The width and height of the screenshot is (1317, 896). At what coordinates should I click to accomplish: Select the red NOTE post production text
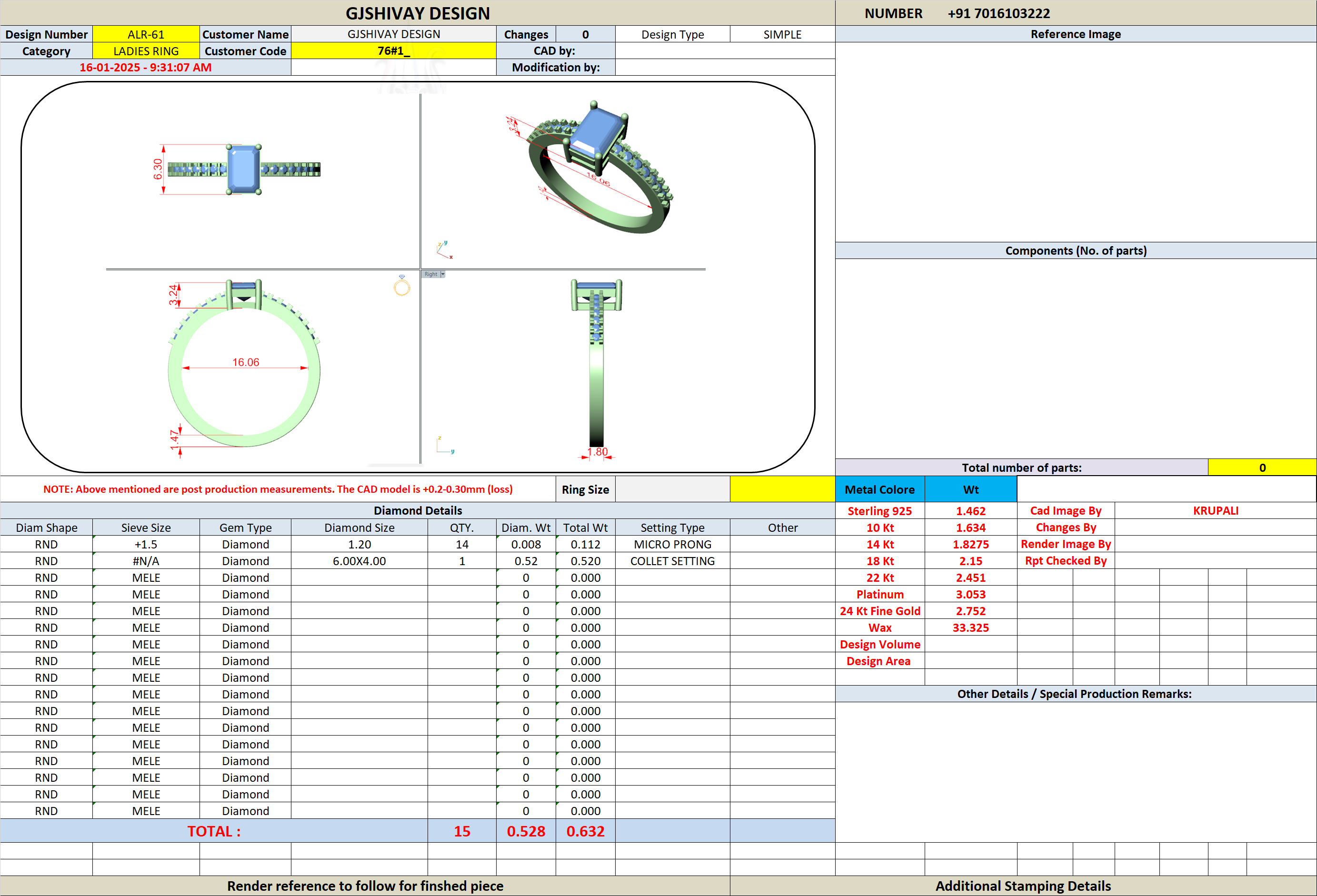tap(278, 489)
